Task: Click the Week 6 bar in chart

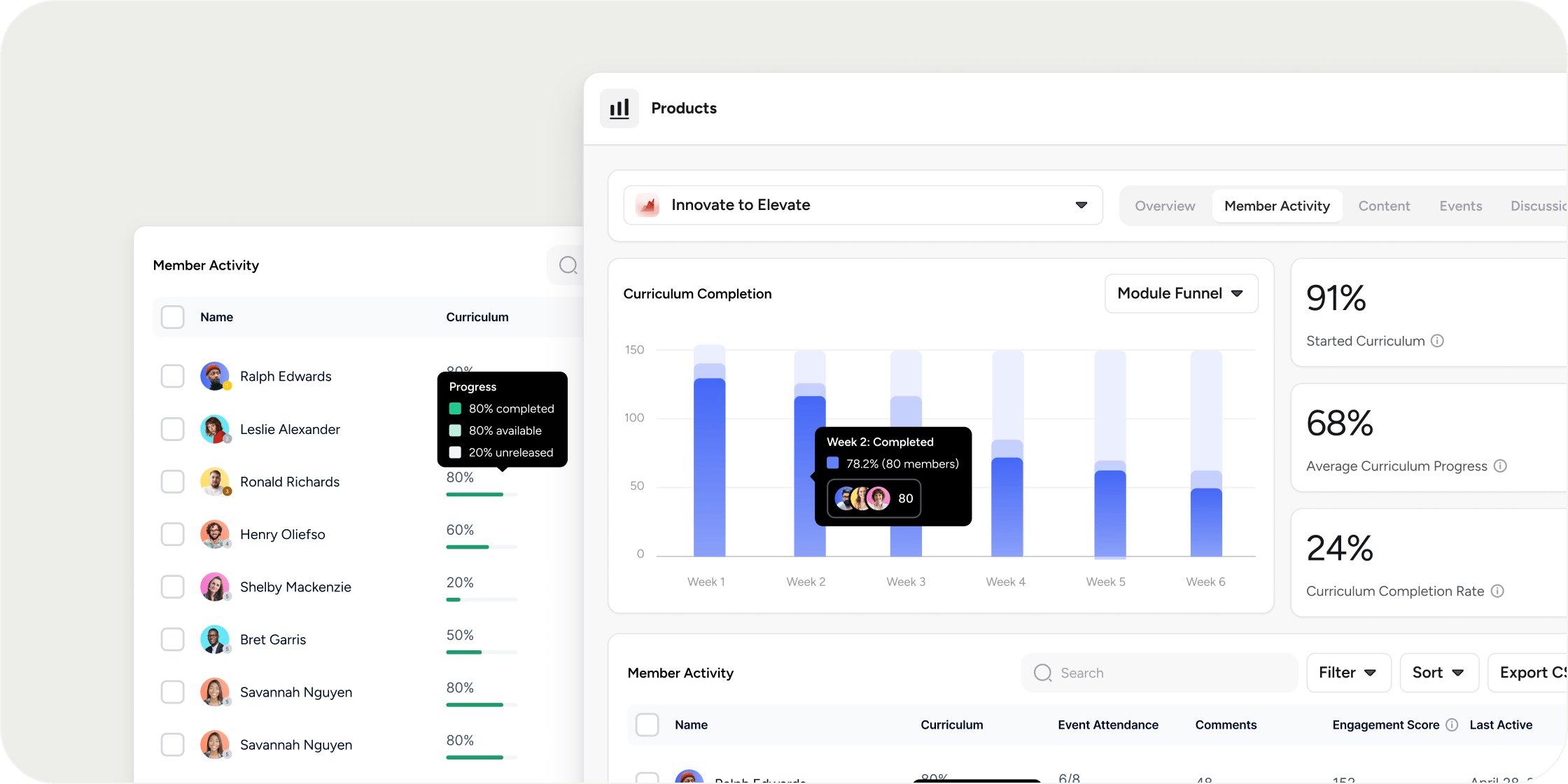Action: click(1206, 454)
